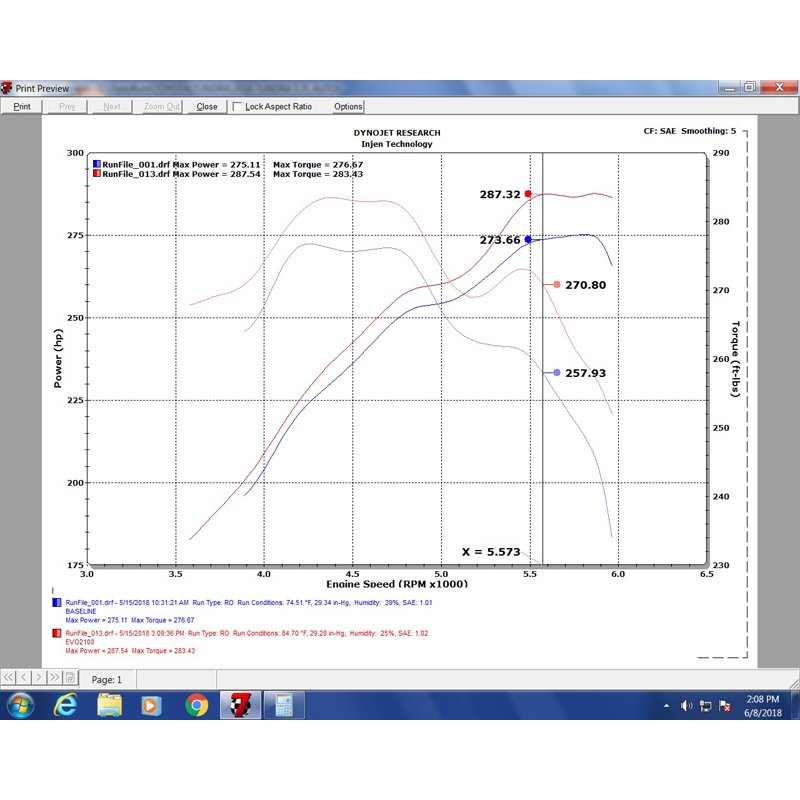
Task: Go to last page arrow icon
Action: click(55, 677)
